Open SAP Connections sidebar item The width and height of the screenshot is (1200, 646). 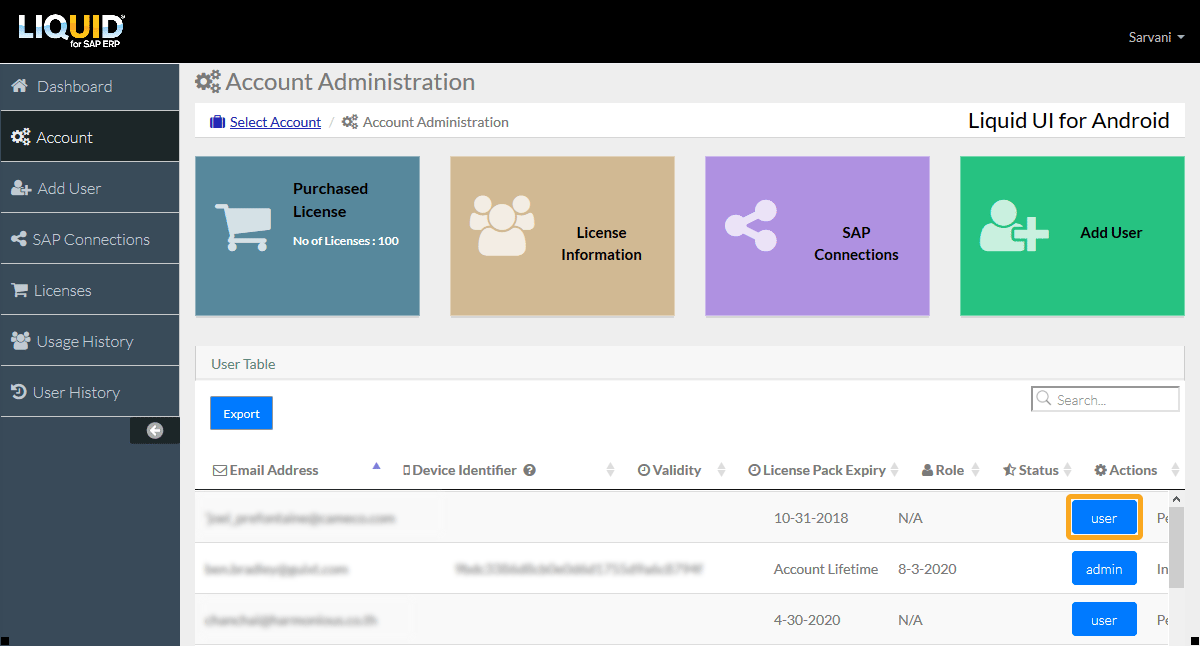(x=90, y=239)
